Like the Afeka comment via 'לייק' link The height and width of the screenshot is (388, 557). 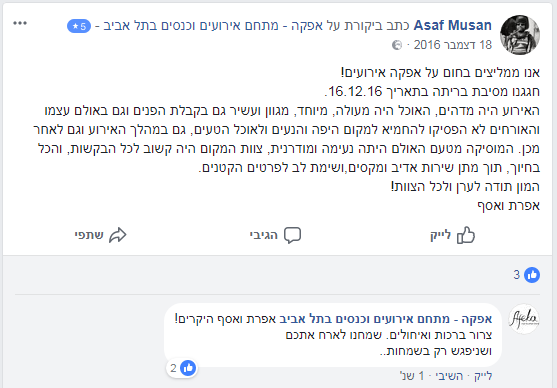click(483, 376)
